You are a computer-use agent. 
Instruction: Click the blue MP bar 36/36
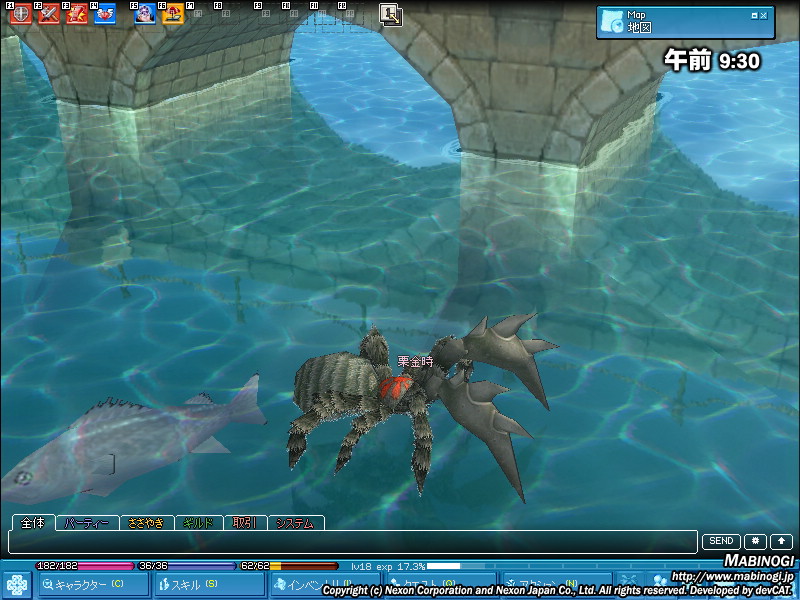coord(187,566)
